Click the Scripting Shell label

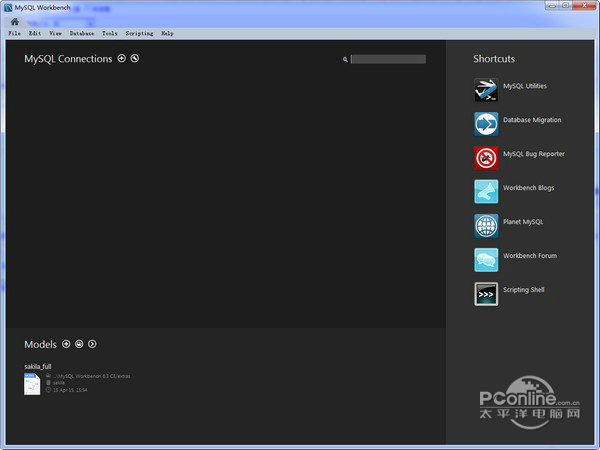coord(523,290)
